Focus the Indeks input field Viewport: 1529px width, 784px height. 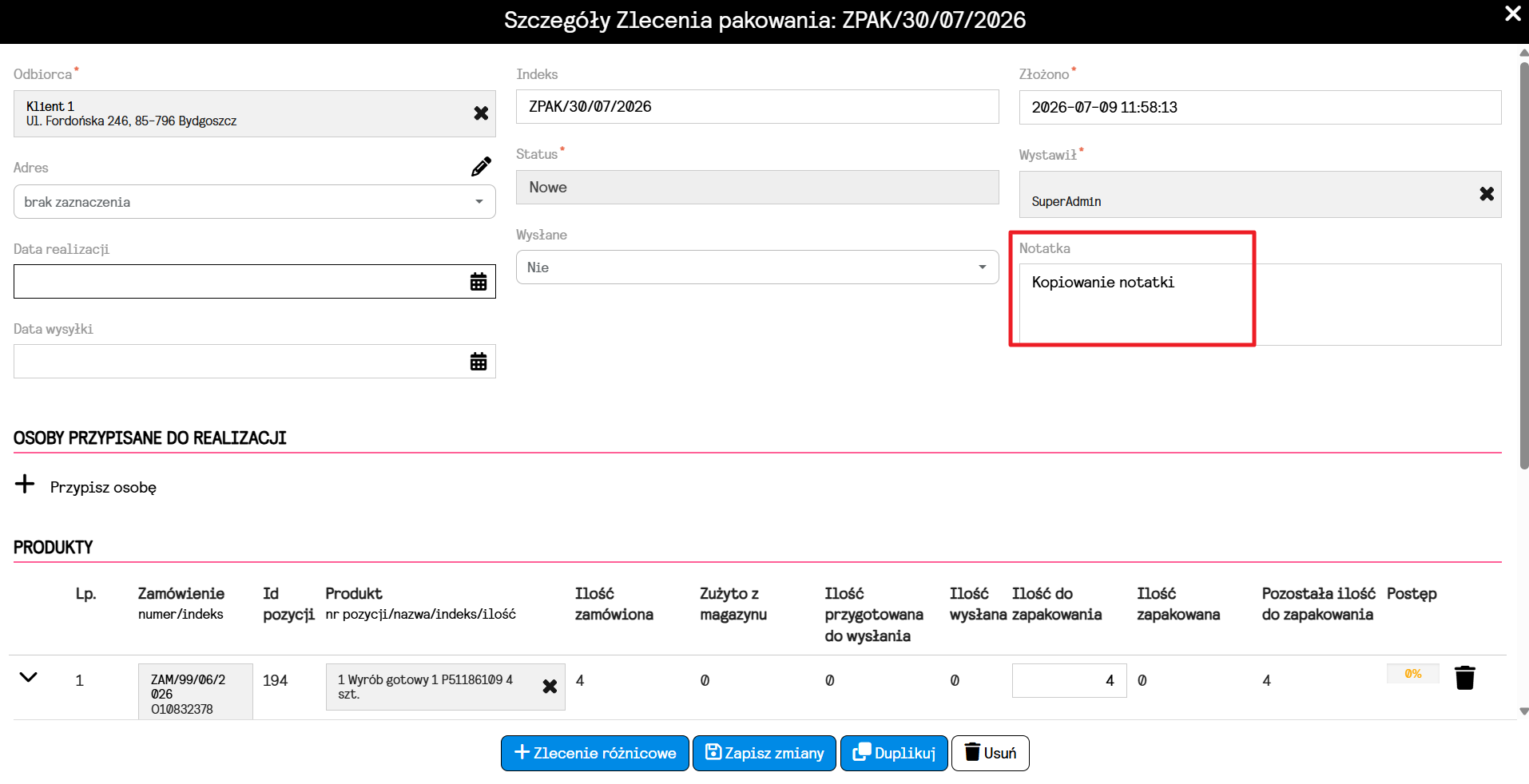[x=757, y=107]
